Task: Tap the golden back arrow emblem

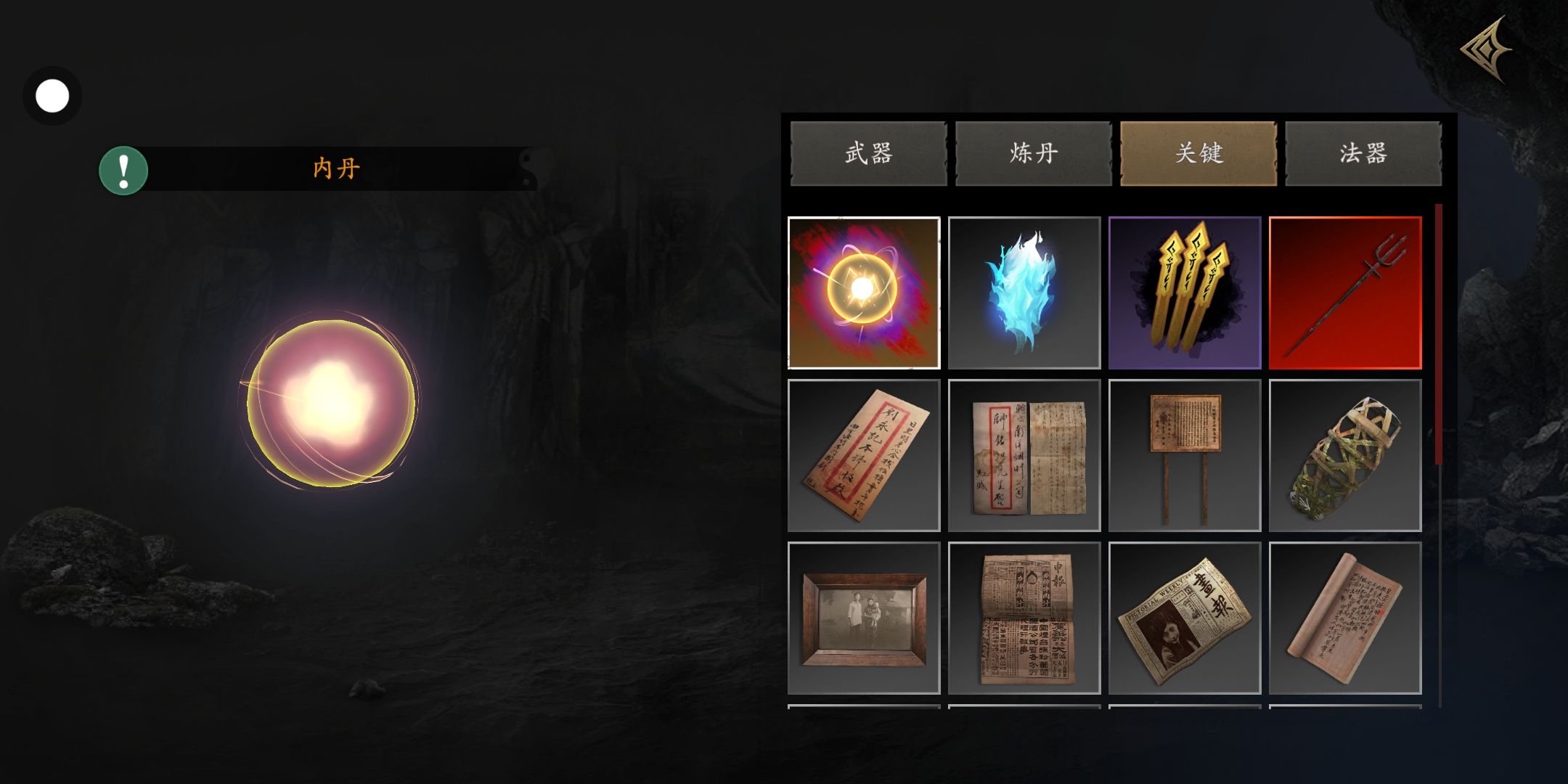Action: point(1486,49)
